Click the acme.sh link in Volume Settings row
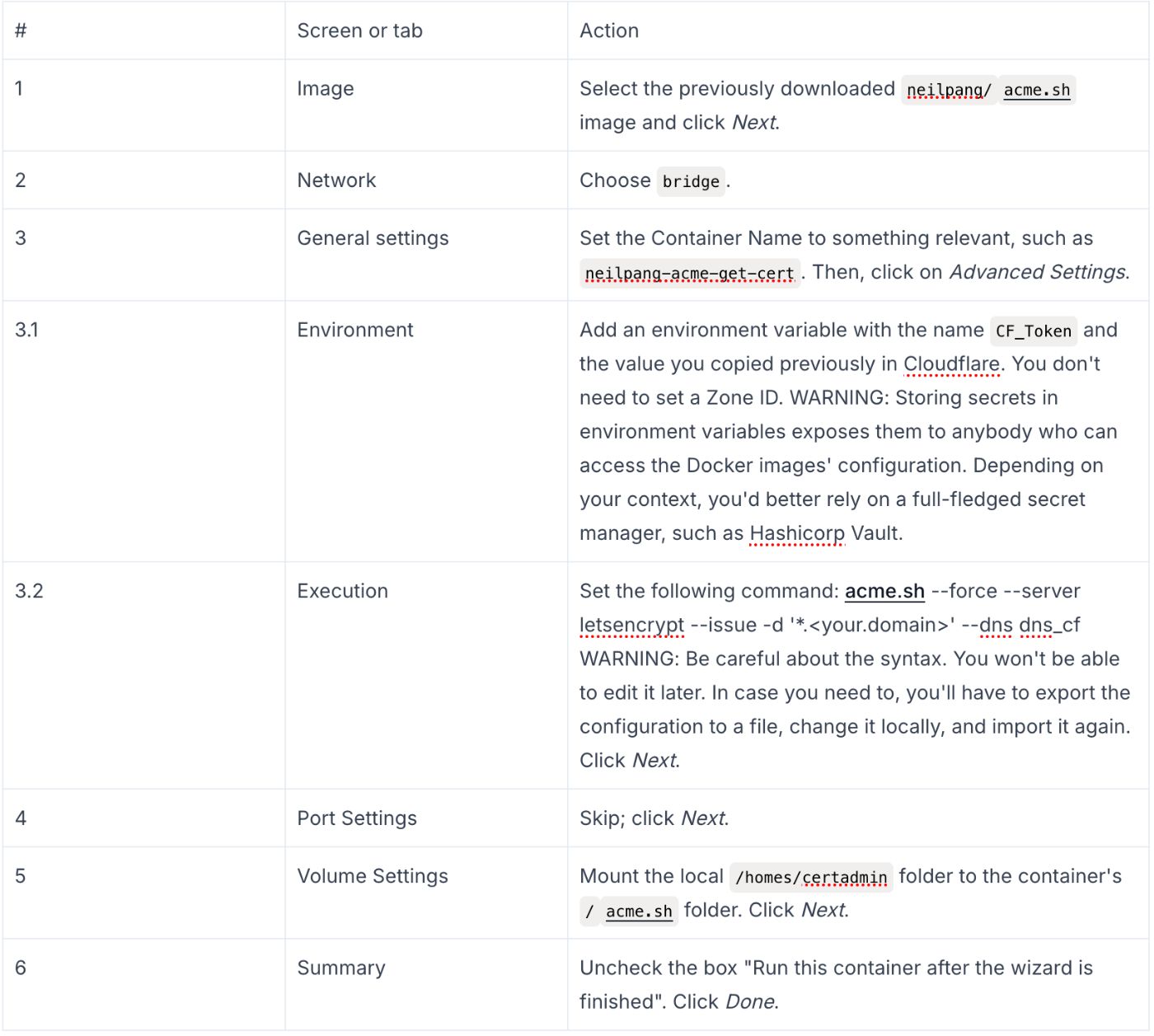This screenshot has width=1154, height=1036. click(x=639, y=911)
